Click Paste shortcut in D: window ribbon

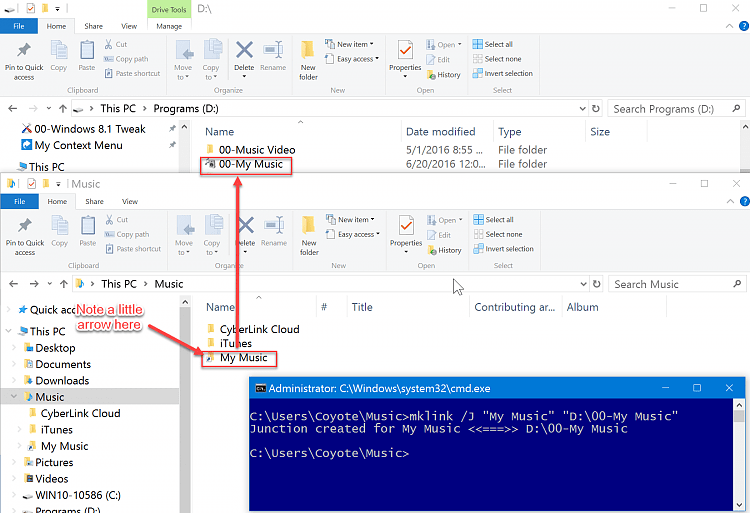point(132,73)
